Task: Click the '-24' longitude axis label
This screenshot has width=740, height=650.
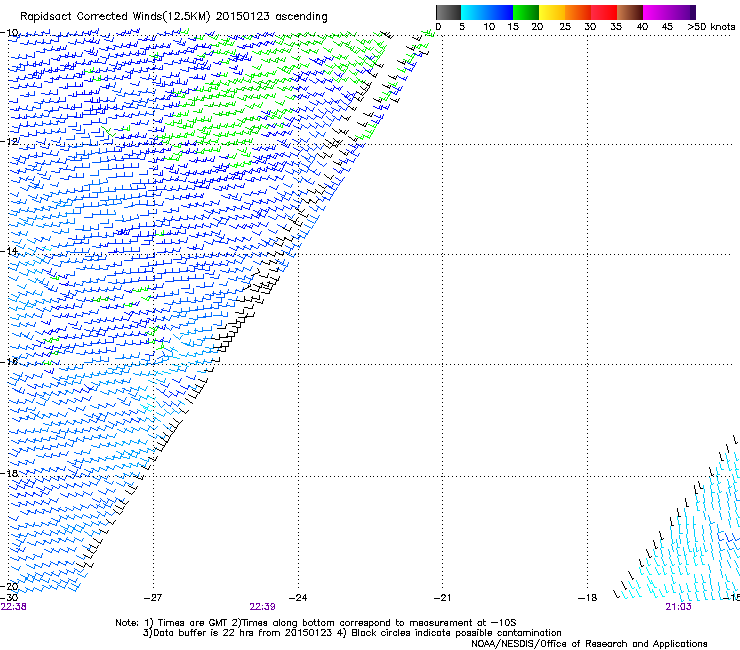Action: [298, 598]
